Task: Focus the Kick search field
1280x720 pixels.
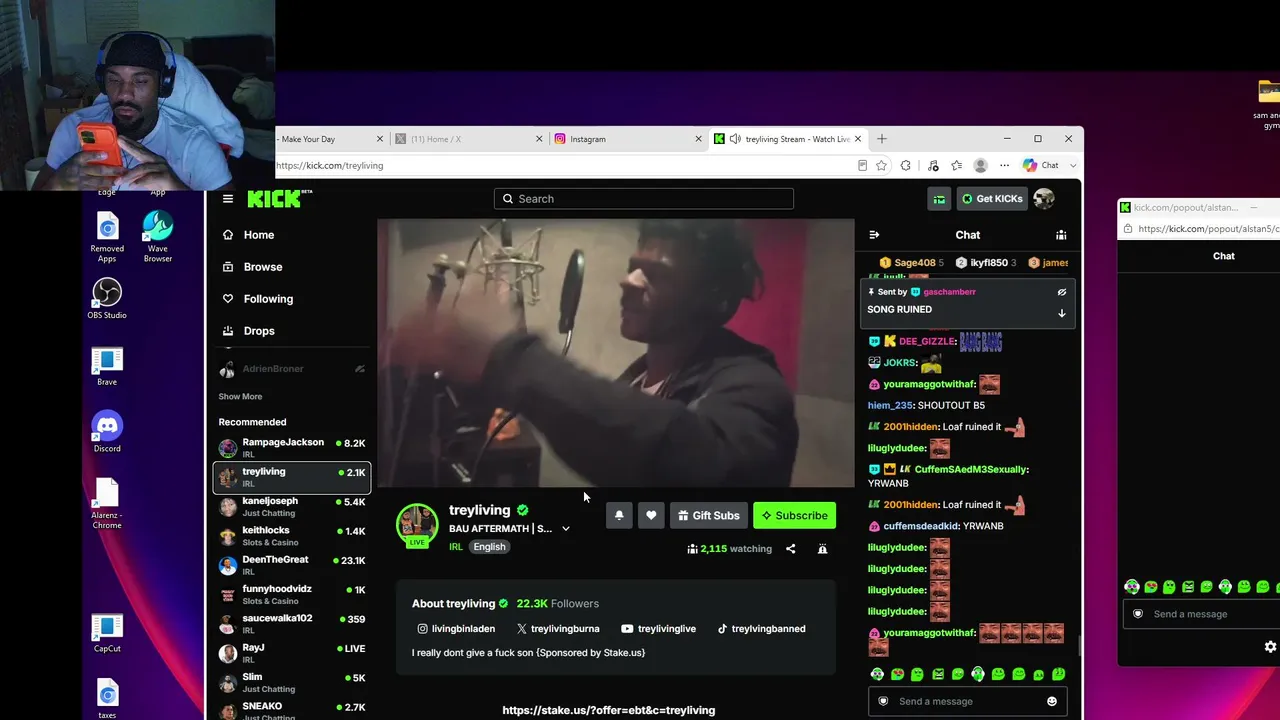Action: tap(644, 199)
